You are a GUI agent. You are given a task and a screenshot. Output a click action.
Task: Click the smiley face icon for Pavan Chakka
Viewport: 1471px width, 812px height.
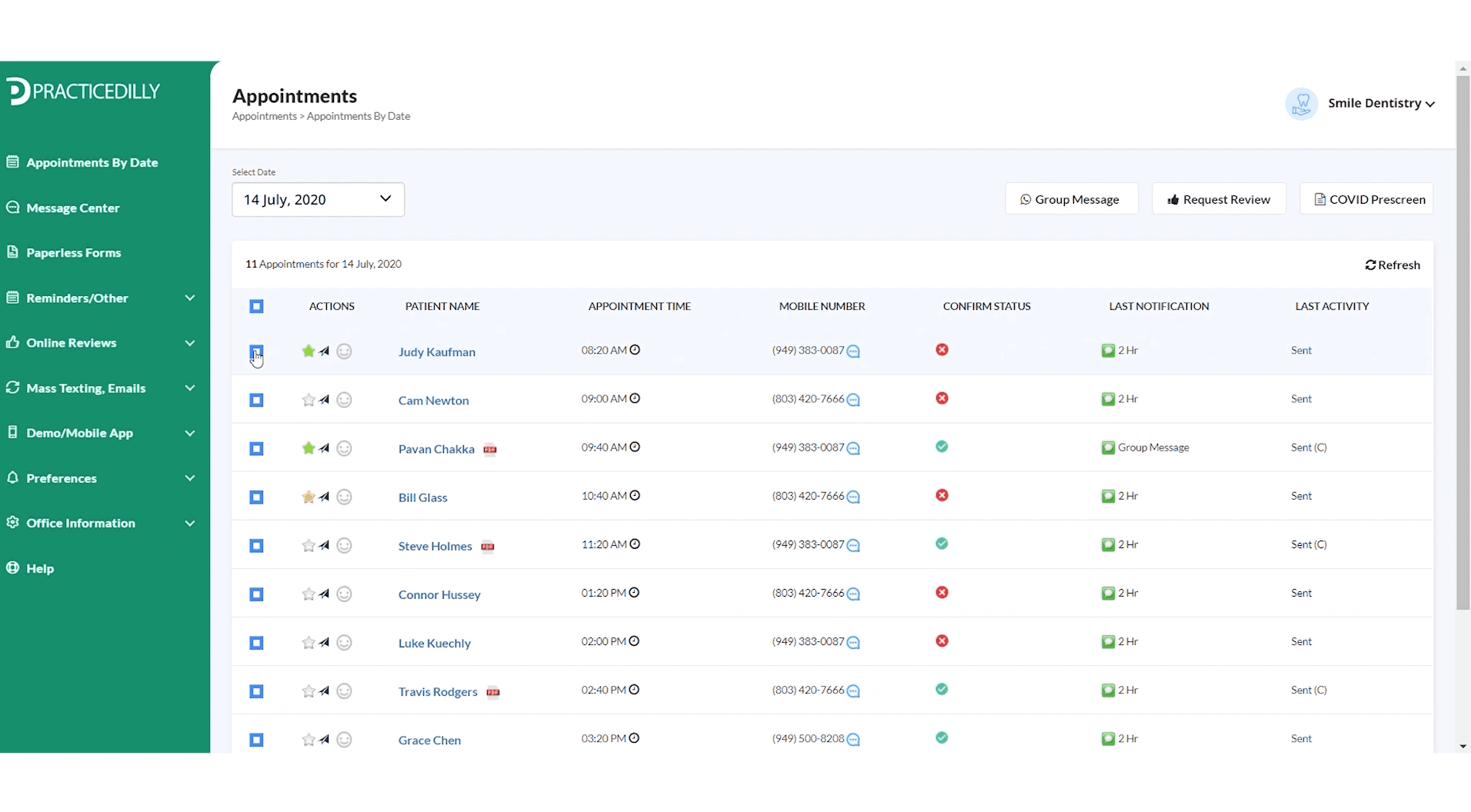[345, 448]
